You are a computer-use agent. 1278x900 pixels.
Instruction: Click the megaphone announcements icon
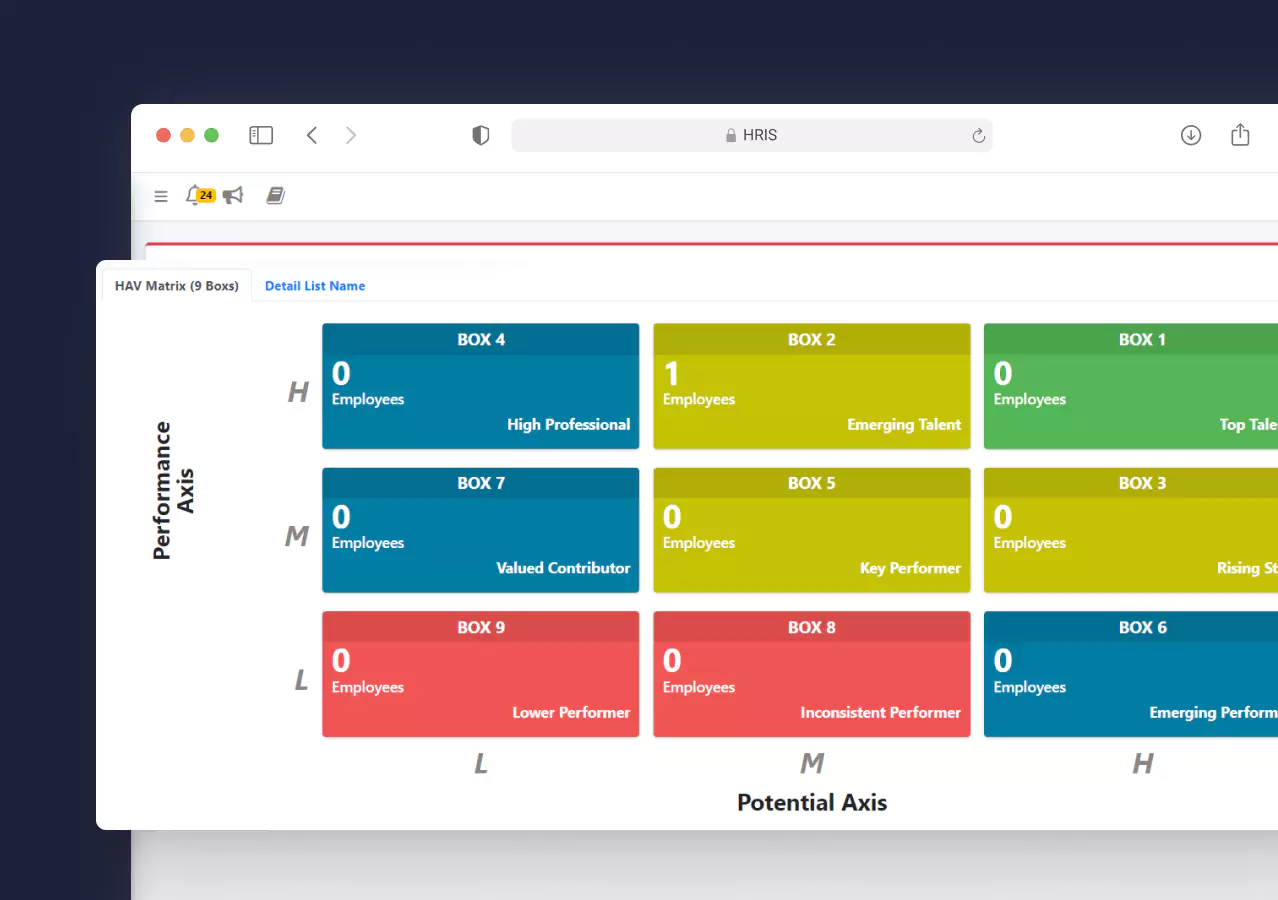(233, 196)
